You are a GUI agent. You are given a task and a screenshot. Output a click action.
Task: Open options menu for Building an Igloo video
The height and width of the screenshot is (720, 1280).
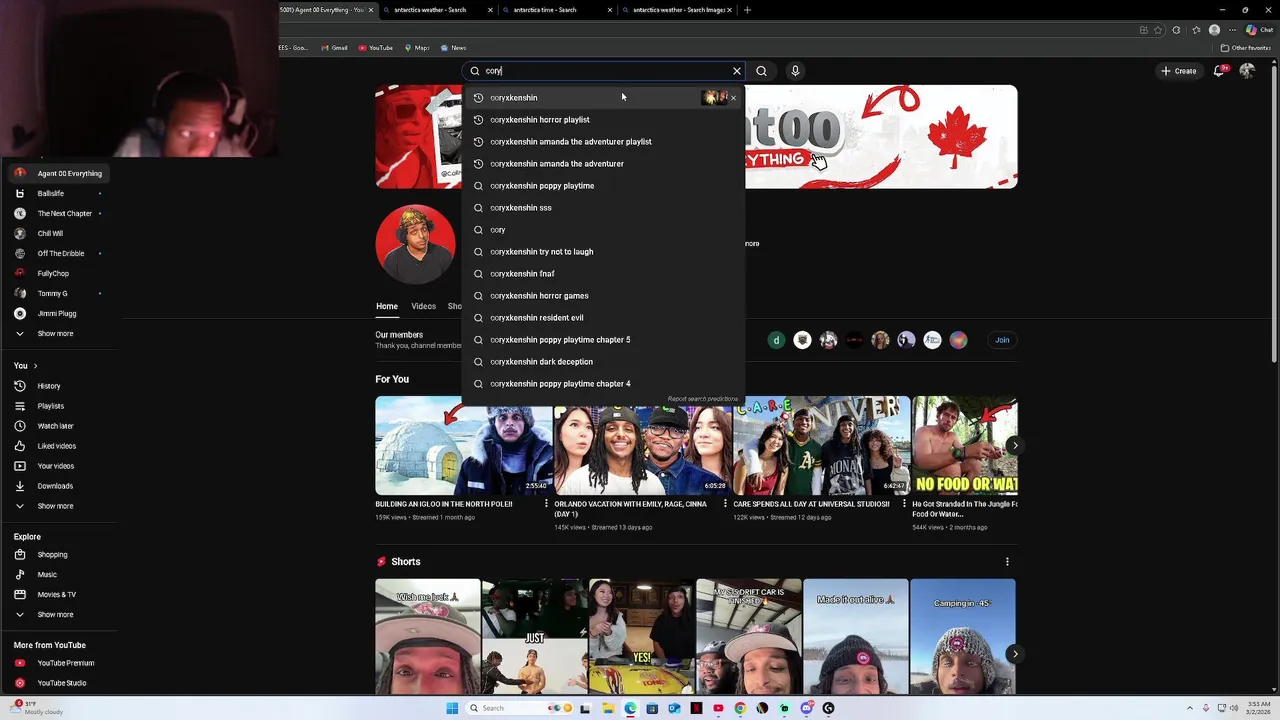click(546, 504)
